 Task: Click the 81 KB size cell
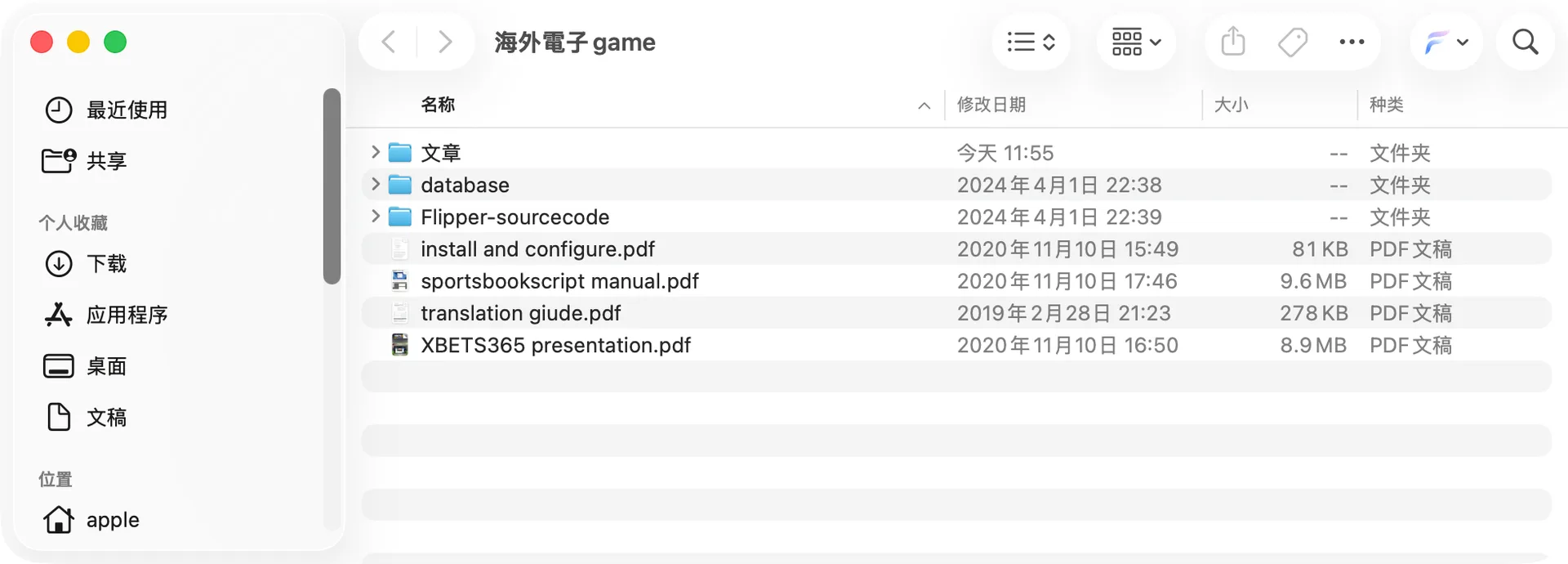(x=1320, y=248)
